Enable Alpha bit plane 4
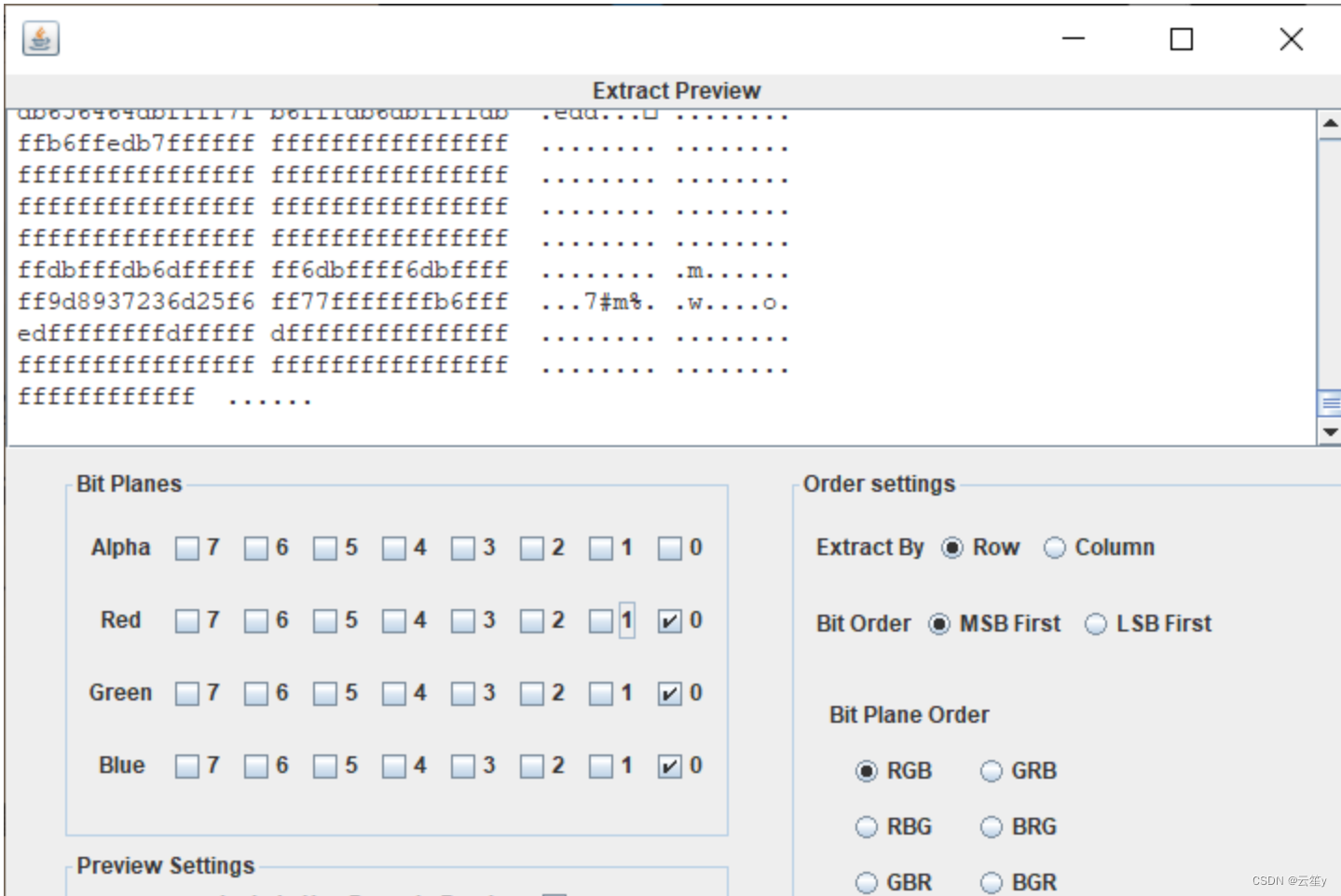Viewport: 1341px width, 896px height. pyautogui.click(x=394, y=549)
